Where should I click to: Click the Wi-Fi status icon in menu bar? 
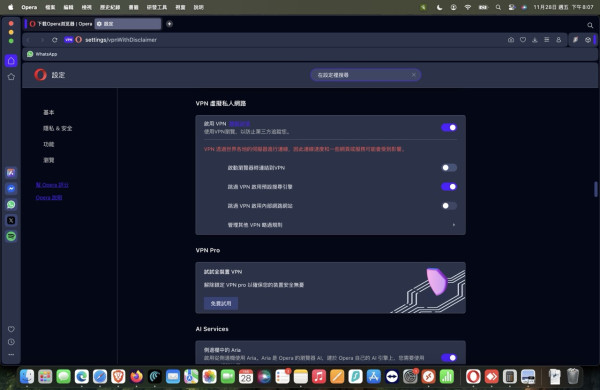(x=468, y=7)
